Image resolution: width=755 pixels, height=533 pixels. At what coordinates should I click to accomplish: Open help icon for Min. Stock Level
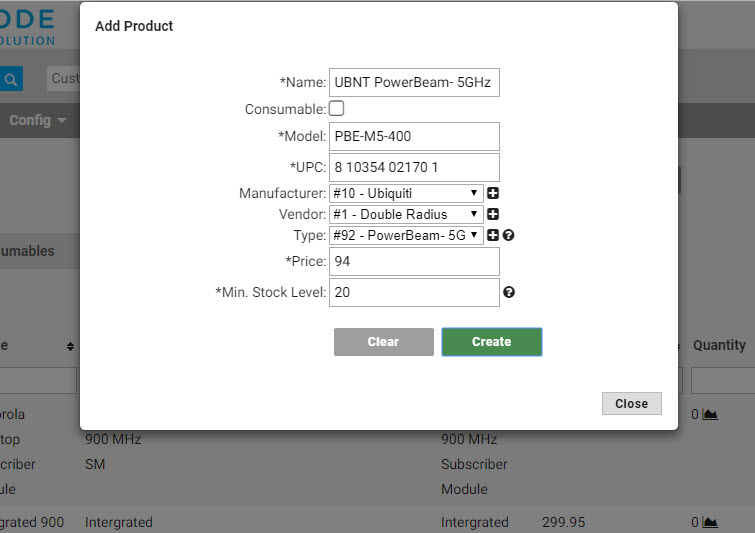coord(509,292)
